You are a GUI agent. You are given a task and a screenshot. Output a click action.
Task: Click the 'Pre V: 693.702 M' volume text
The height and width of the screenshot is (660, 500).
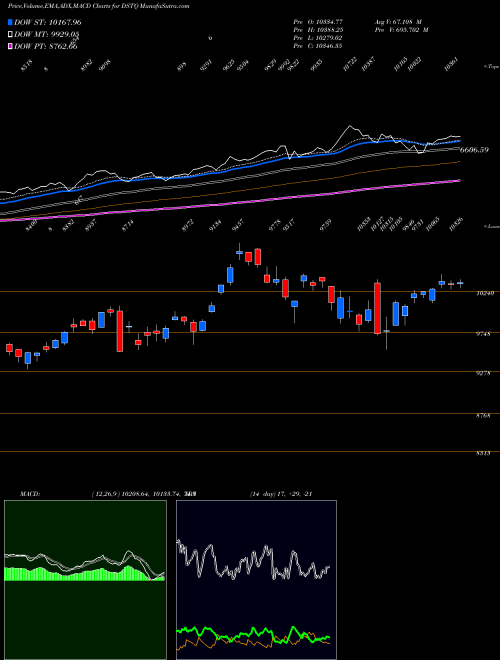(402, 29)
